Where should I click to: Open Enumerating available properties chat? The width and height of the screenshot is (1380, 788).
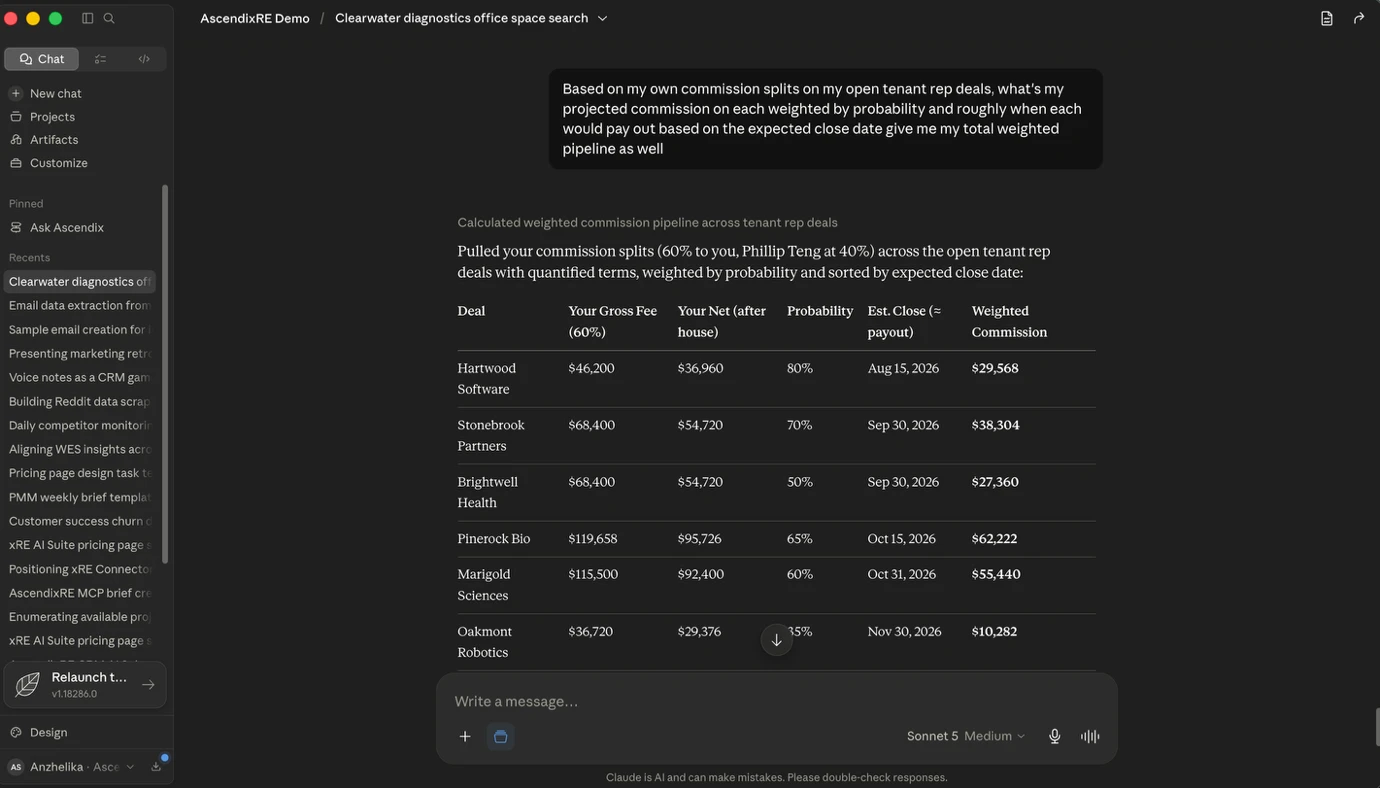click(80, 617)
